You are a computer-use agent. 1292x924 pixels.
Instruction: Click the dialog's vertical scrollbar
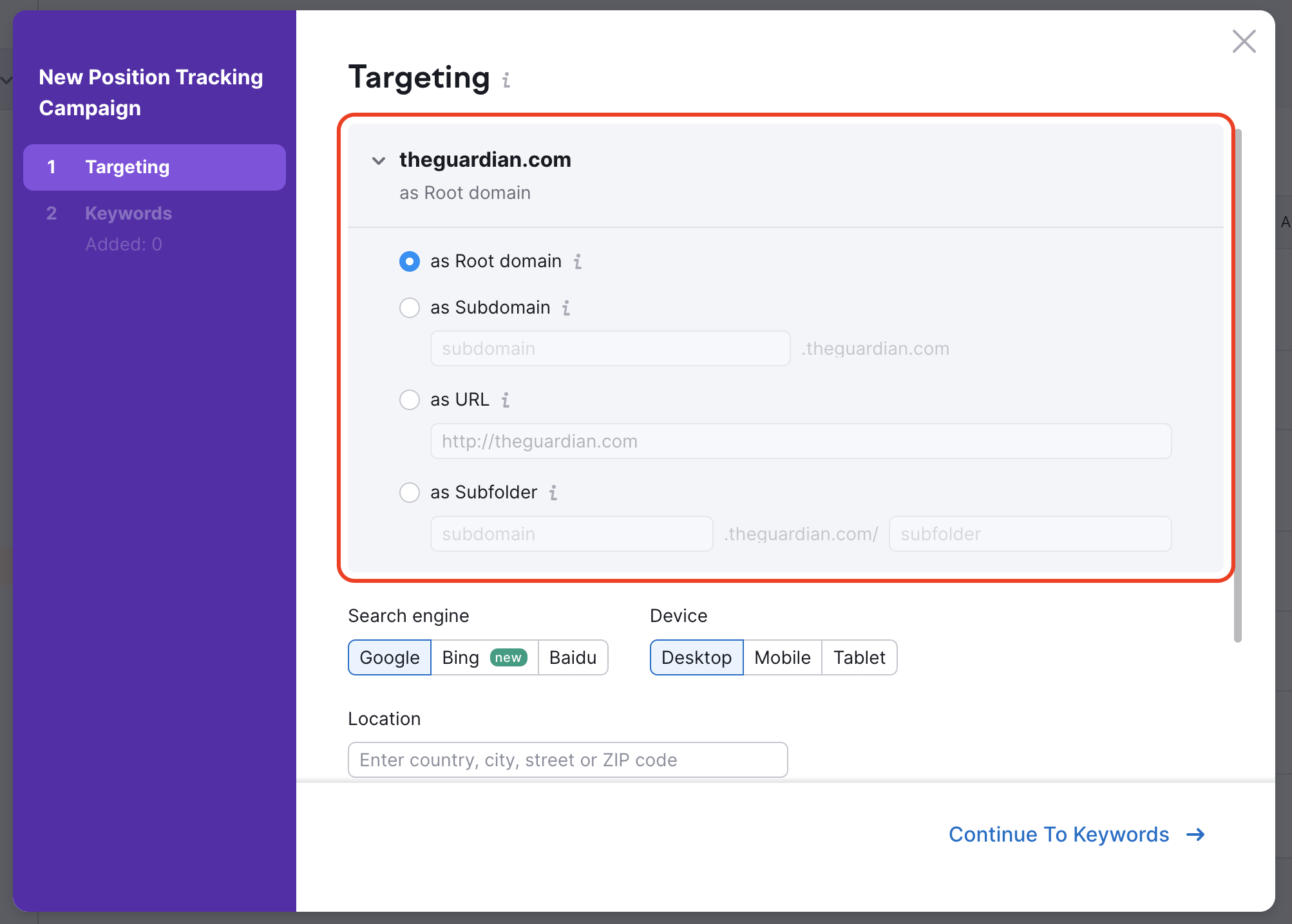[1238, 385]
